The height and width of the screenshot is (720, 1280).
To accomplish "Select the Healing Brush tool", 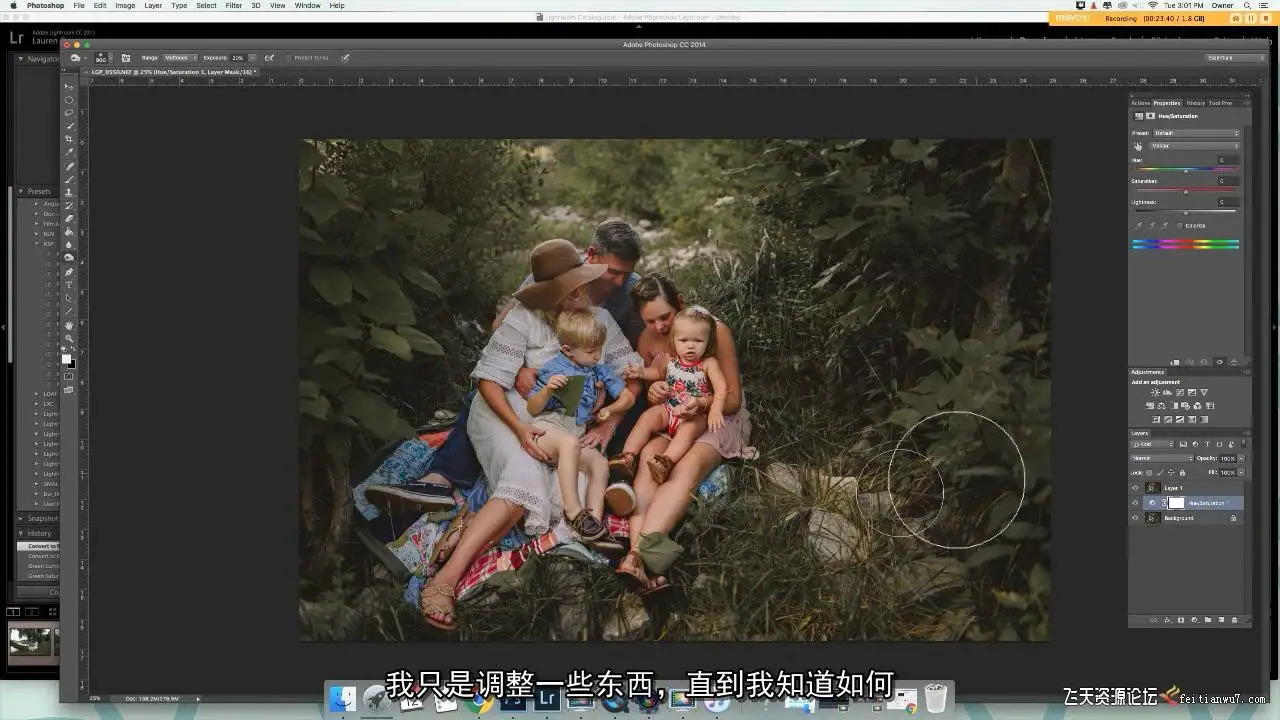I will pos(69,165).
